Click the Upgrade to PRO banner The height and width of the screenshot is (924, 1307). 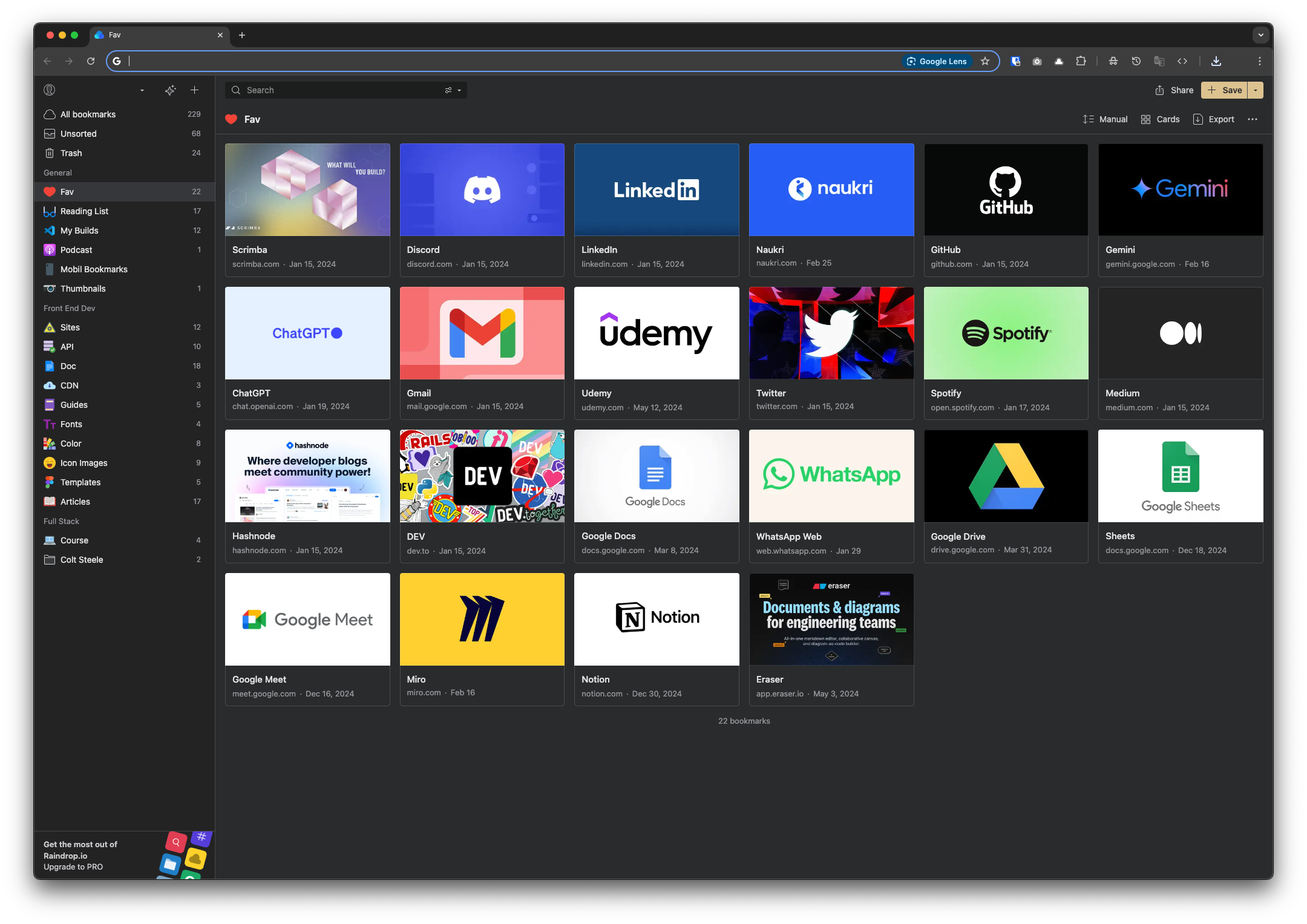click(124, 855)
